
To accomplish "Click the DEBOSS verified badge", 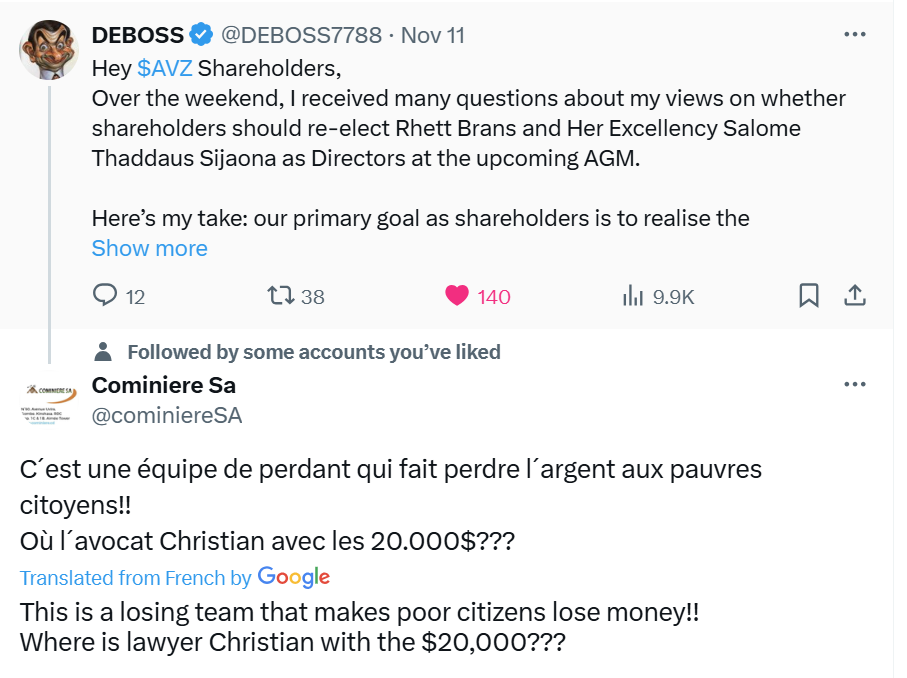I will coord(202,35).
